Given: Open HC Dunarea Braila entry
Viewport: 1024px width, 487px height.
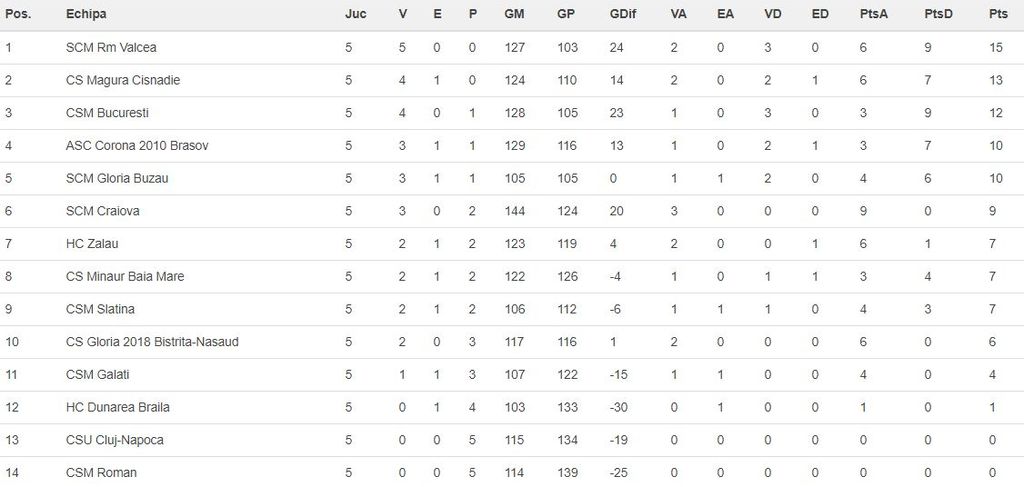Looking at the screenshot, I should [118, 408].
